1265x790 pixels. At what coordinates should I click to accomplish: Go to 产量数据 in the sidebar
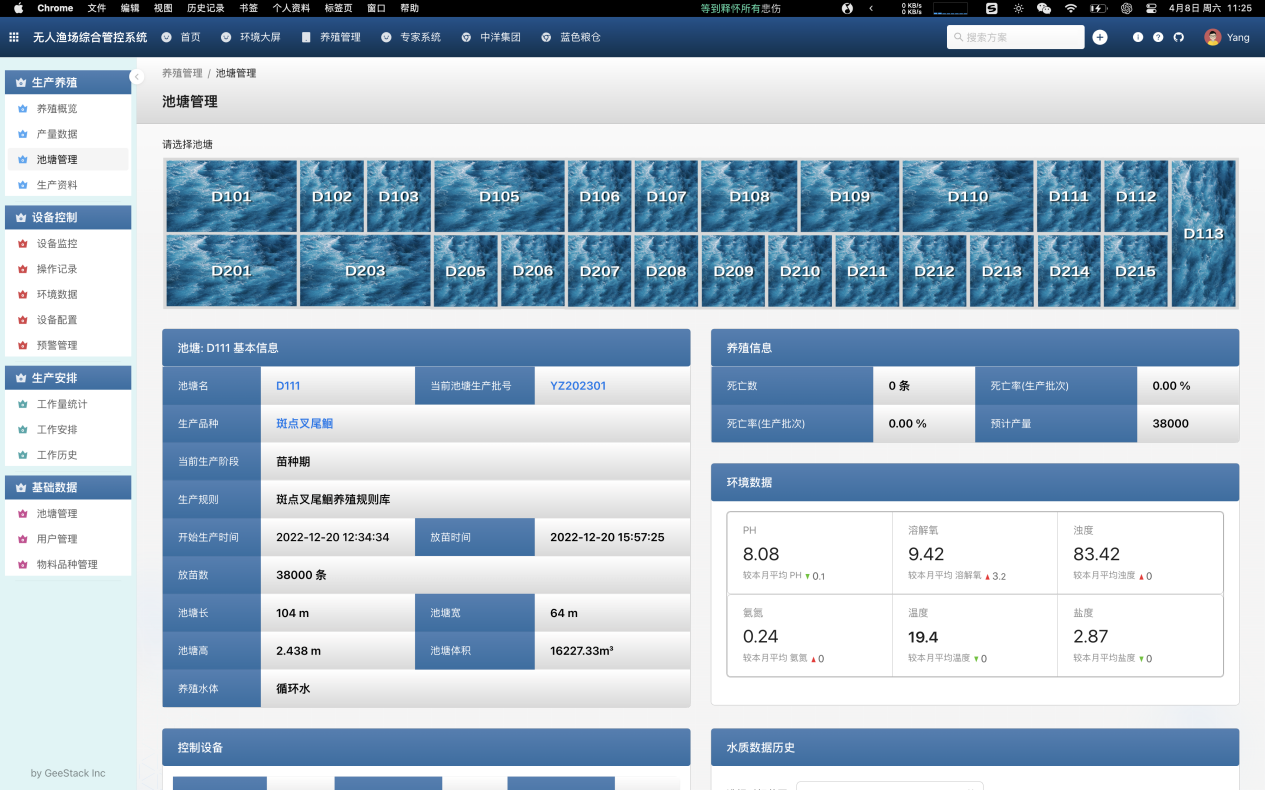point(57,134)
